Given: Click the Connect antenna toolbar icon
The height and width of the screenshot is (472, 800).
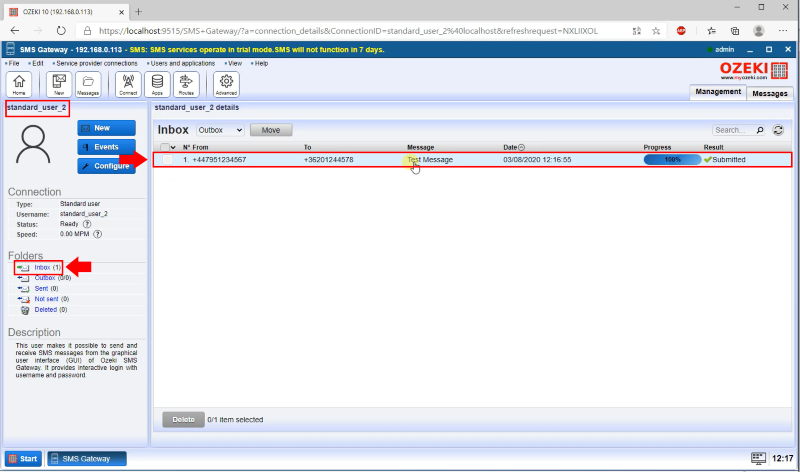Looking at the screenshot, I should (128, 84).
